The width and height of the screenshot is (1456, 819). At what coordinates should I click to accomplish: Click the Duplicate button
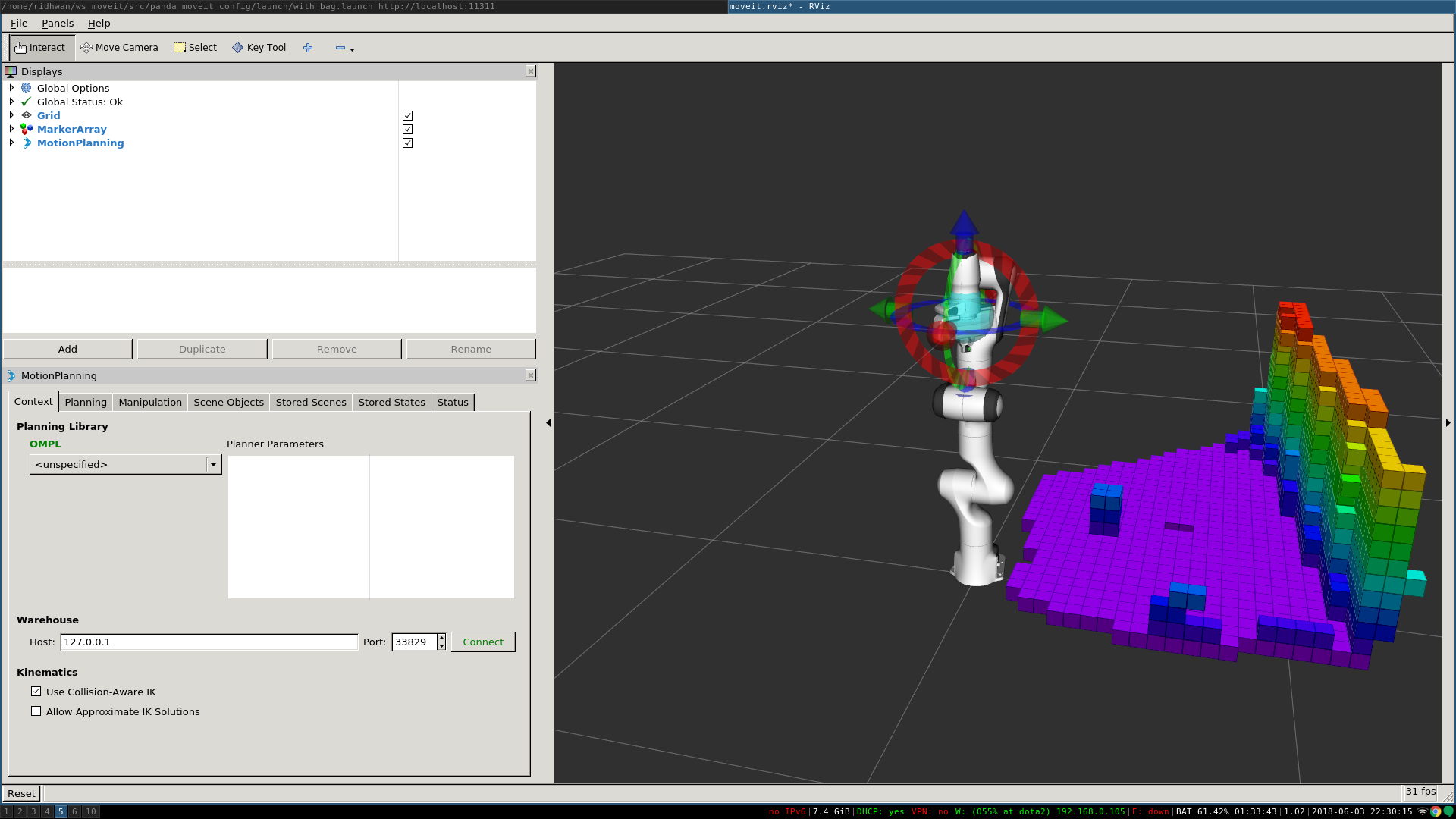pyautogui.click(x=202, y=349)
